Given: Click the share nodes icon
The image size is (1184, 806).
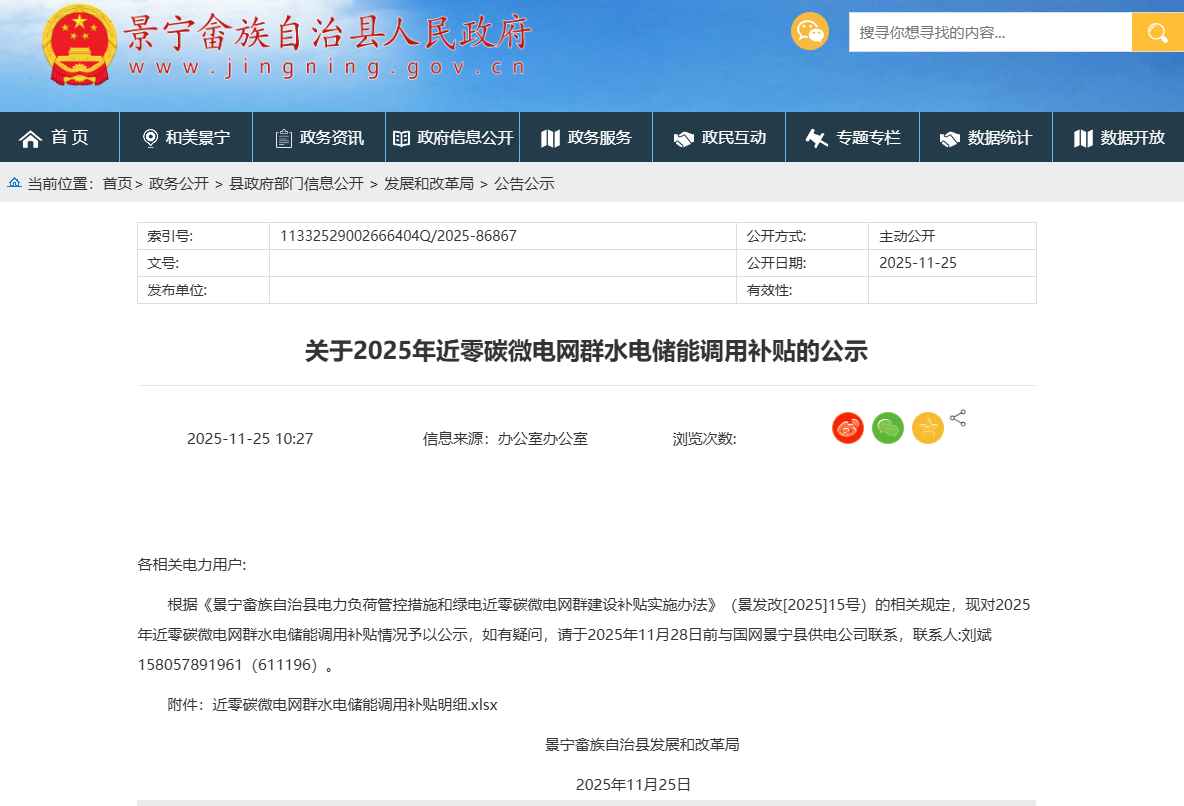Looking at the screenshot, I should (958, 418).
